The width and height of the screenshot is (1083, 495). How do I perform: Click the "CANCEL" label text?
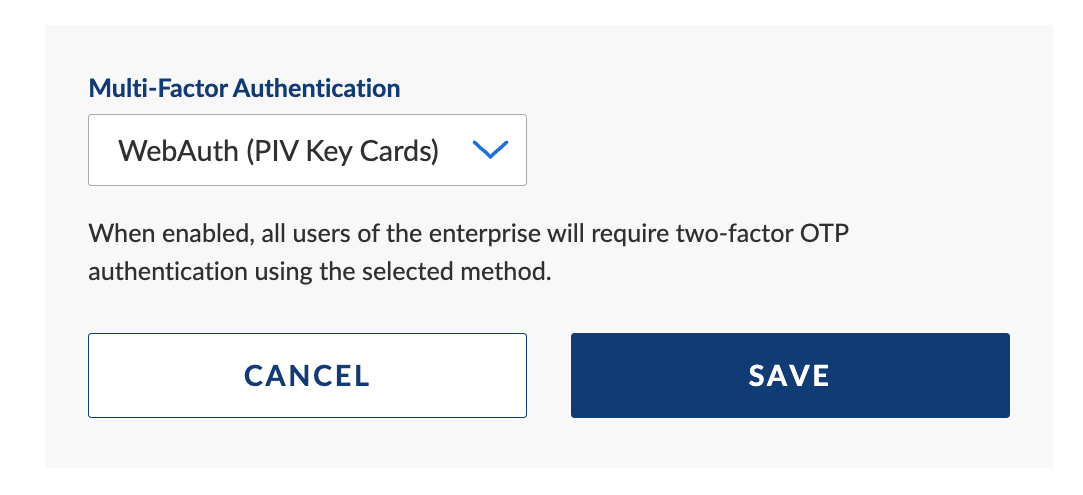pos(307,375)
